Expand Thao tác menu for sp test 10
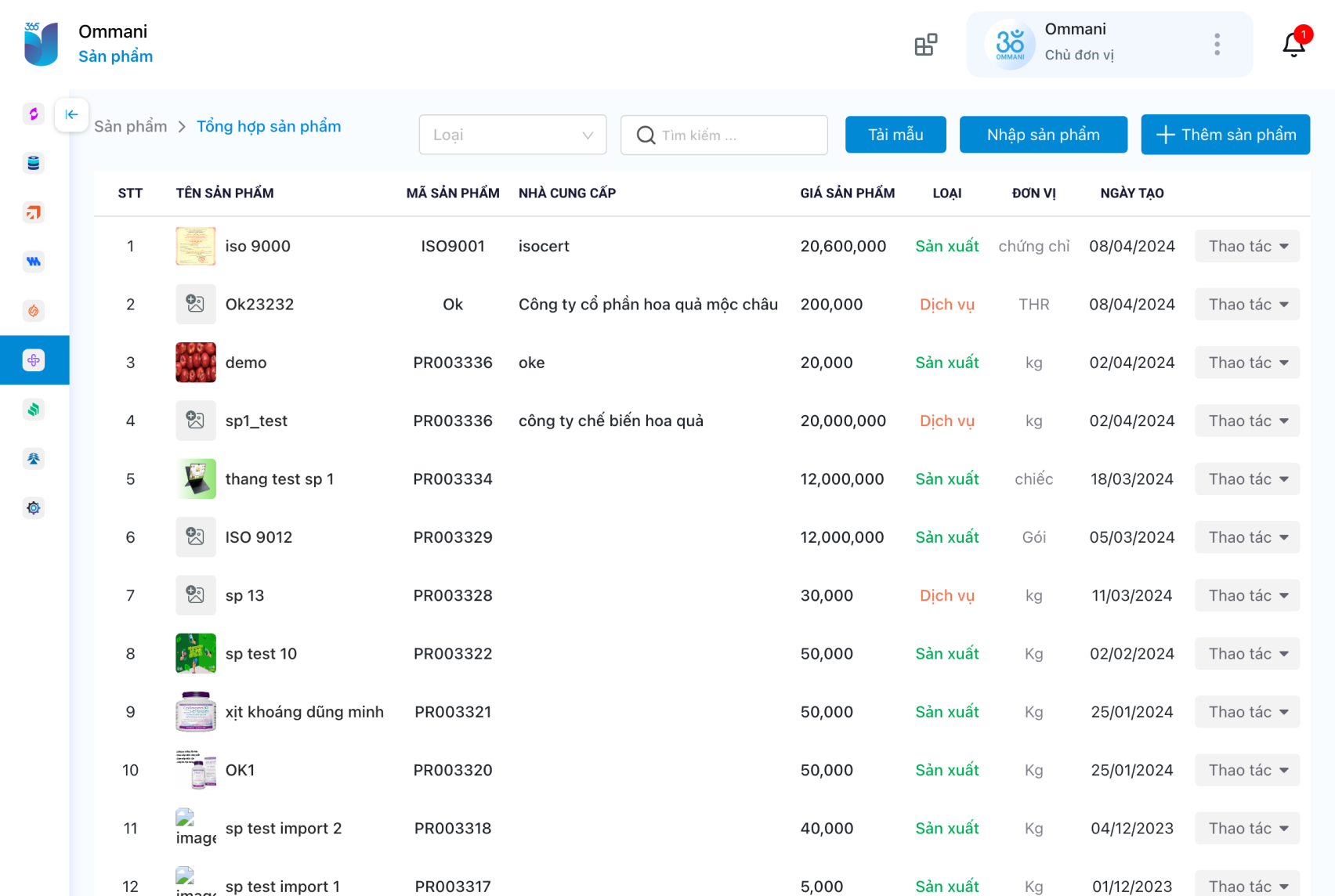This screenshot has width=1335, height=896. click(x=1246, y=654)
